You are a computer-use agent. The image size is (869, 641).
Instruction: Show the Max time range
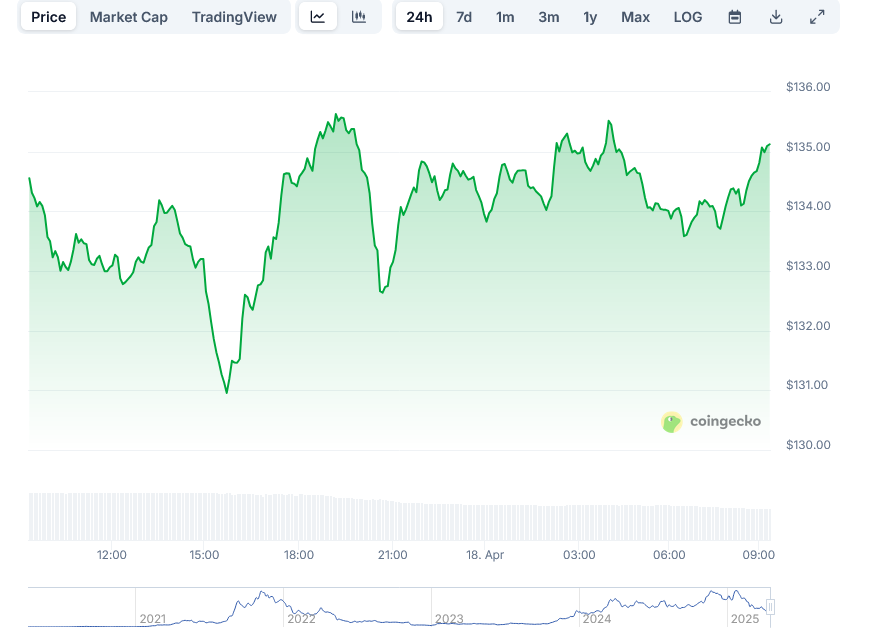point(635,17)
